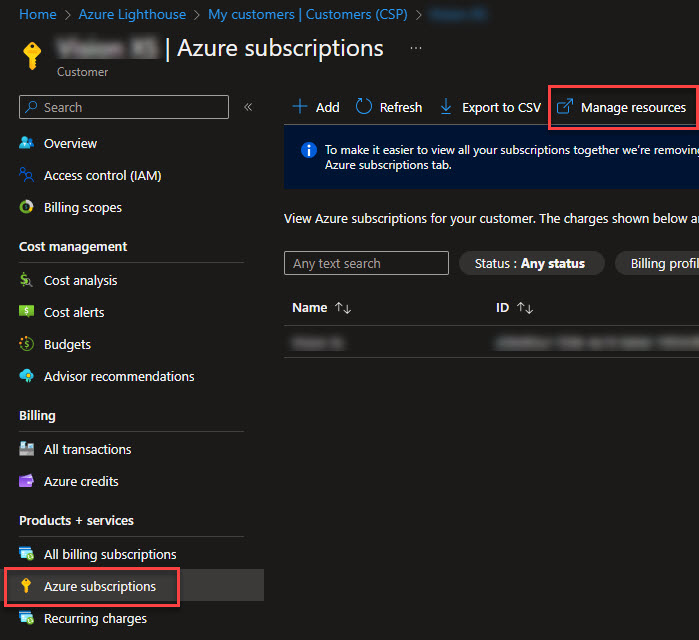Click the Overview people icon

27,143
